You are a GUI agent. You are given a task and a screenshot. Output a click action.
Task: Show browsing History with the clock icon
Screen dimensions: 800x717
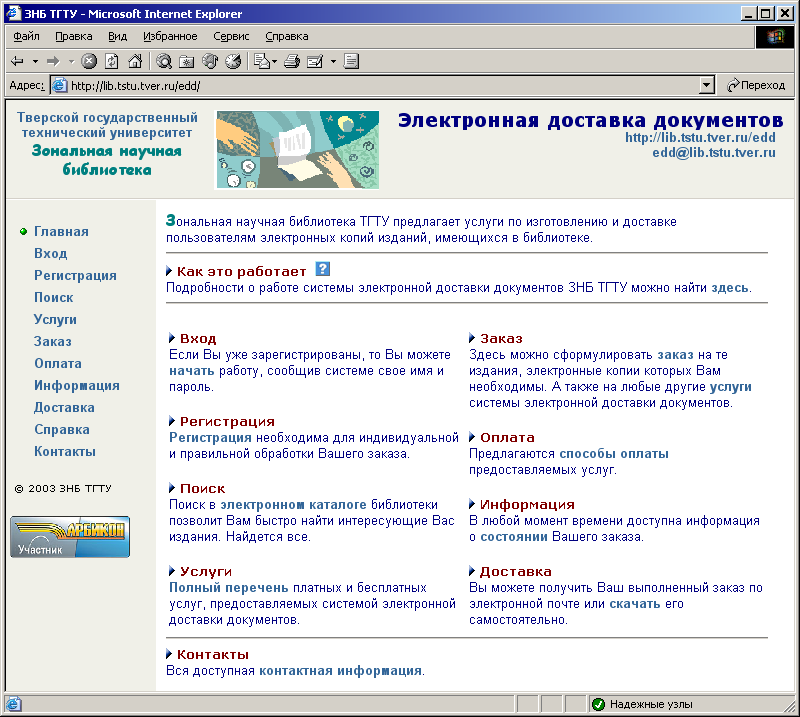pyautogui.click(x=233, y=62)
